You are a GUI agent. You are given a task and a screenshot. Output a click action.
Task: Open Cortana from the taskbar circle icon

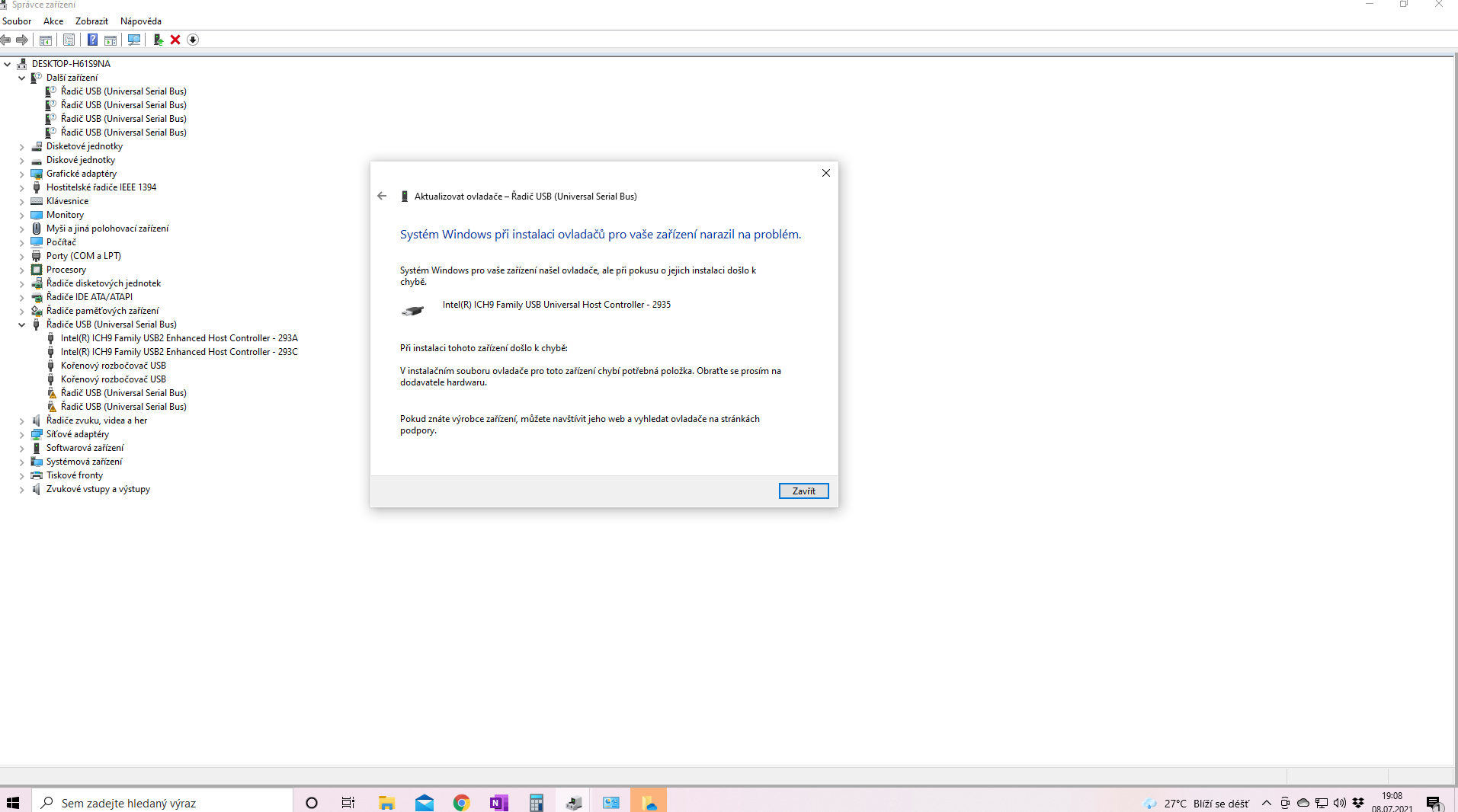click(x=312, y=802)
